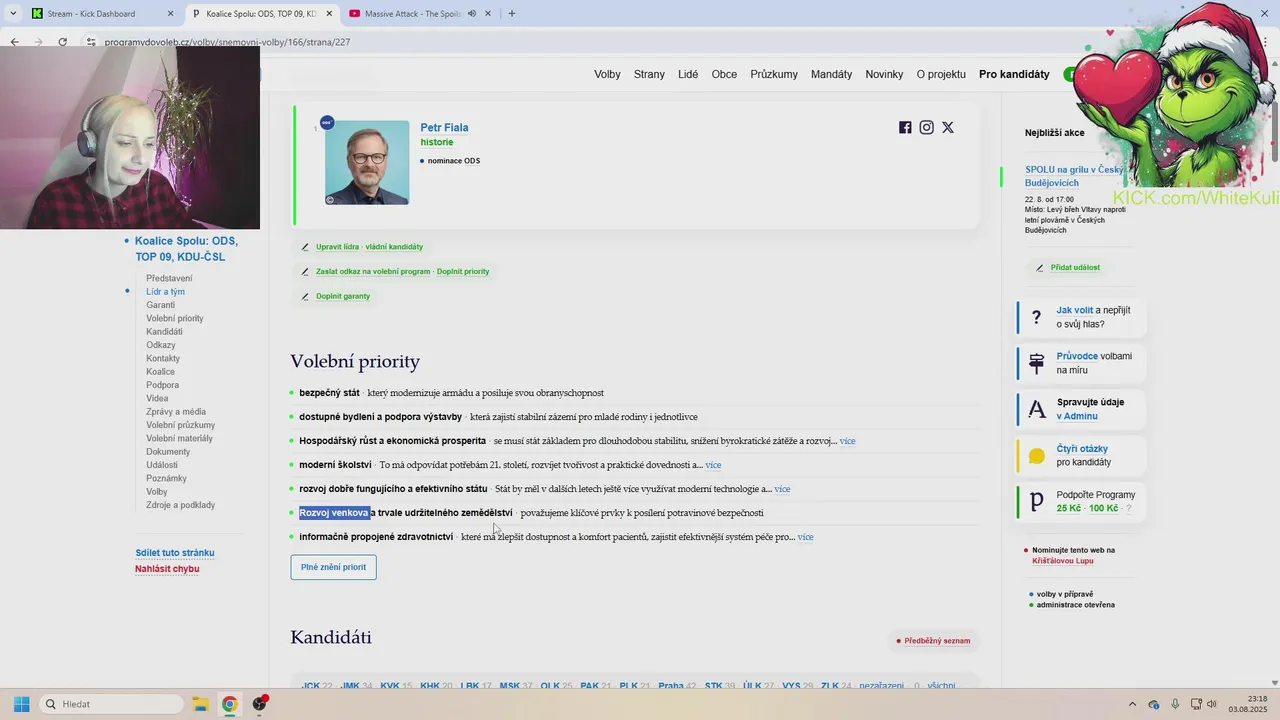Open Google Chrome from the taskbar
The width and height of the screenshot is (1280, 720).
point(230,704)
